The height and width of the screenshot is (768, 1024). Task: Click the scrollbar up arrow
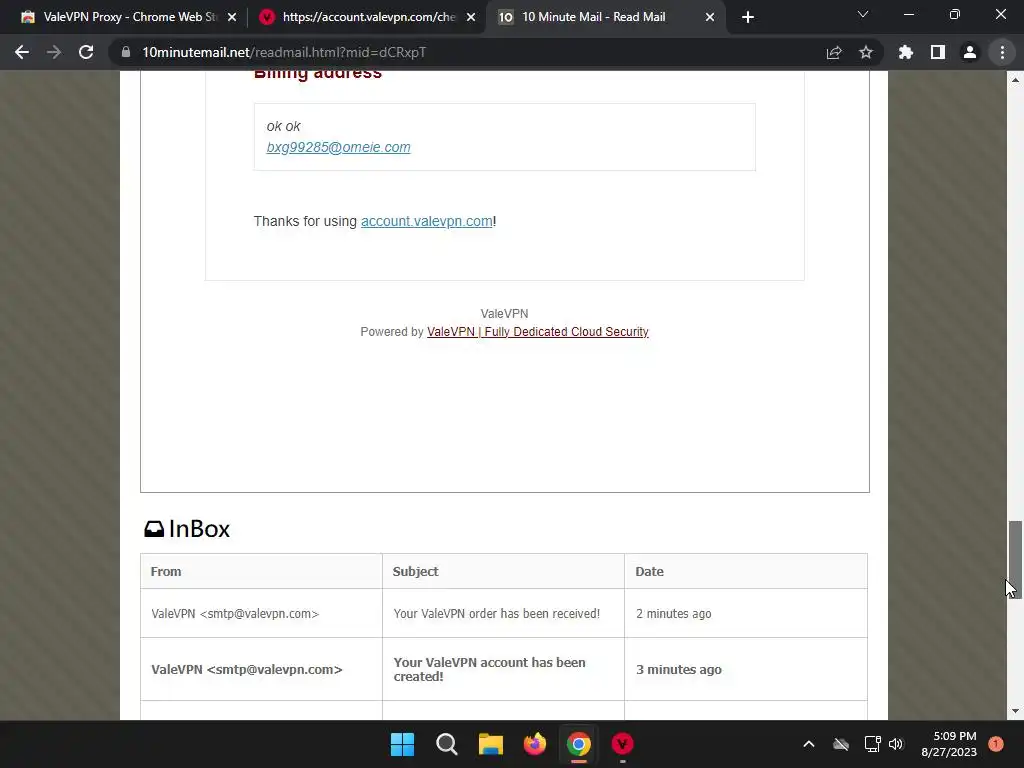1015,80
